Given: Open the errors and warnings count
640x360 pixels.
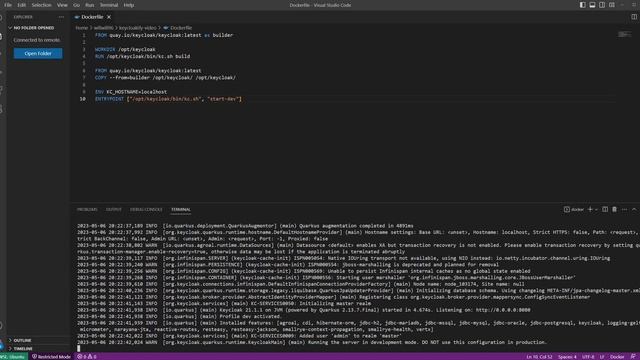Looking at the screenshot, I should click(87, 356).
